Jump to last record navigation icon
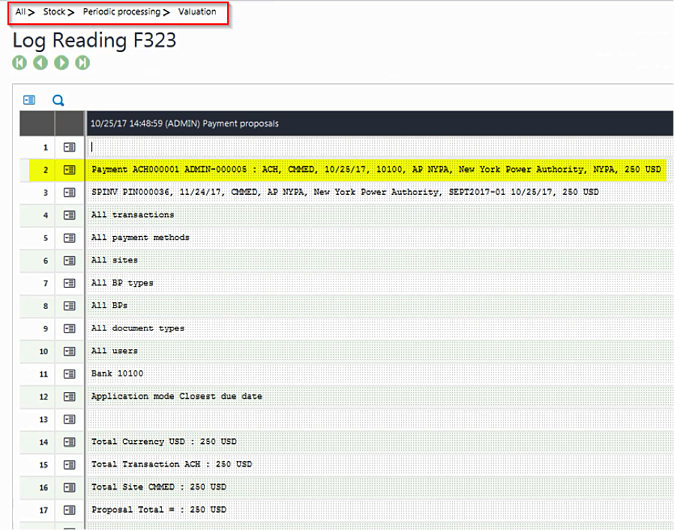Viewport: 674px width, 530px height. [82, 63]
